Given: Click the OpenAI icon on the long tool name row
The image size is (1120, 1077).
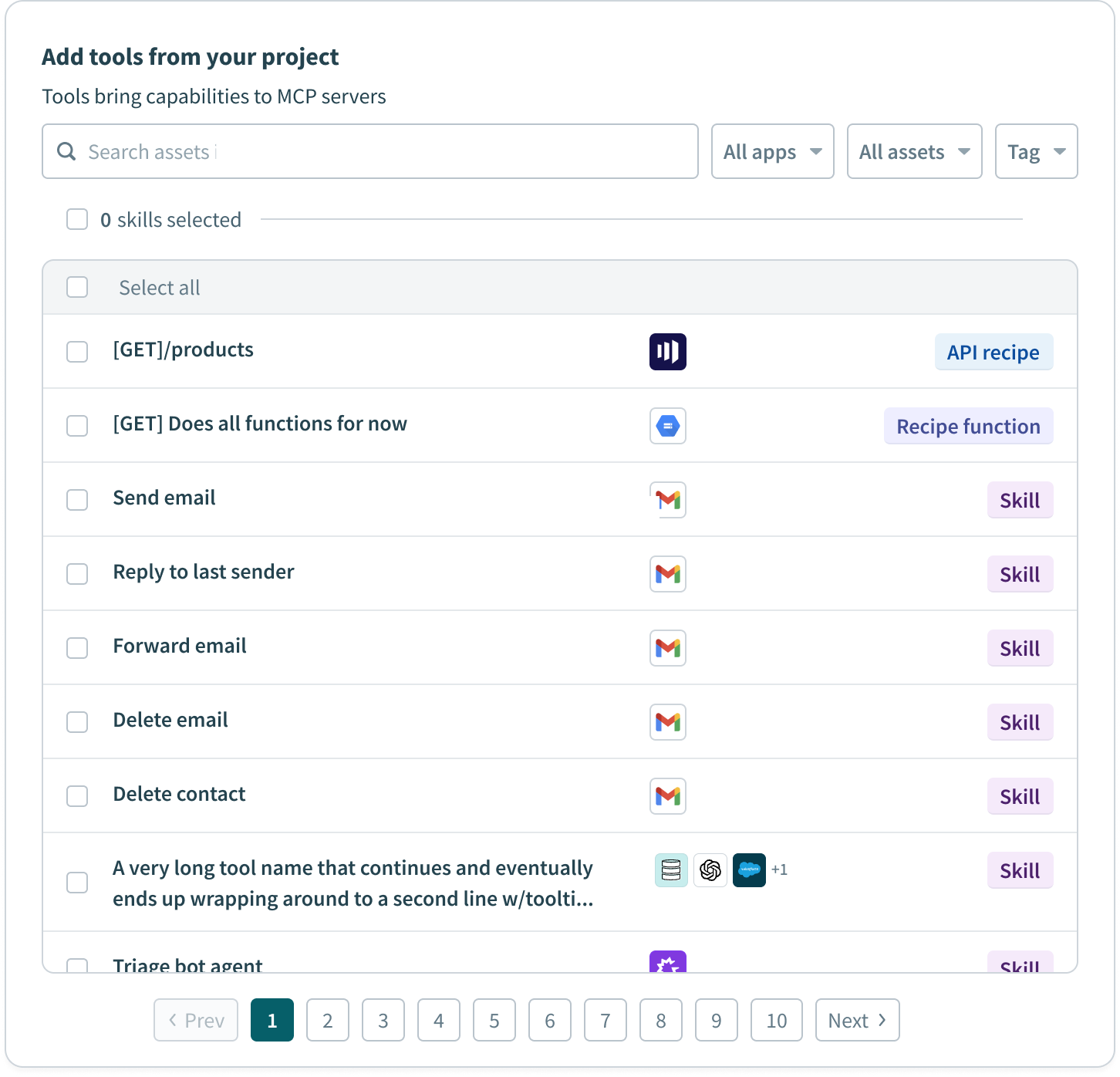Looking at the screenshot, I should tap(710, 870).
